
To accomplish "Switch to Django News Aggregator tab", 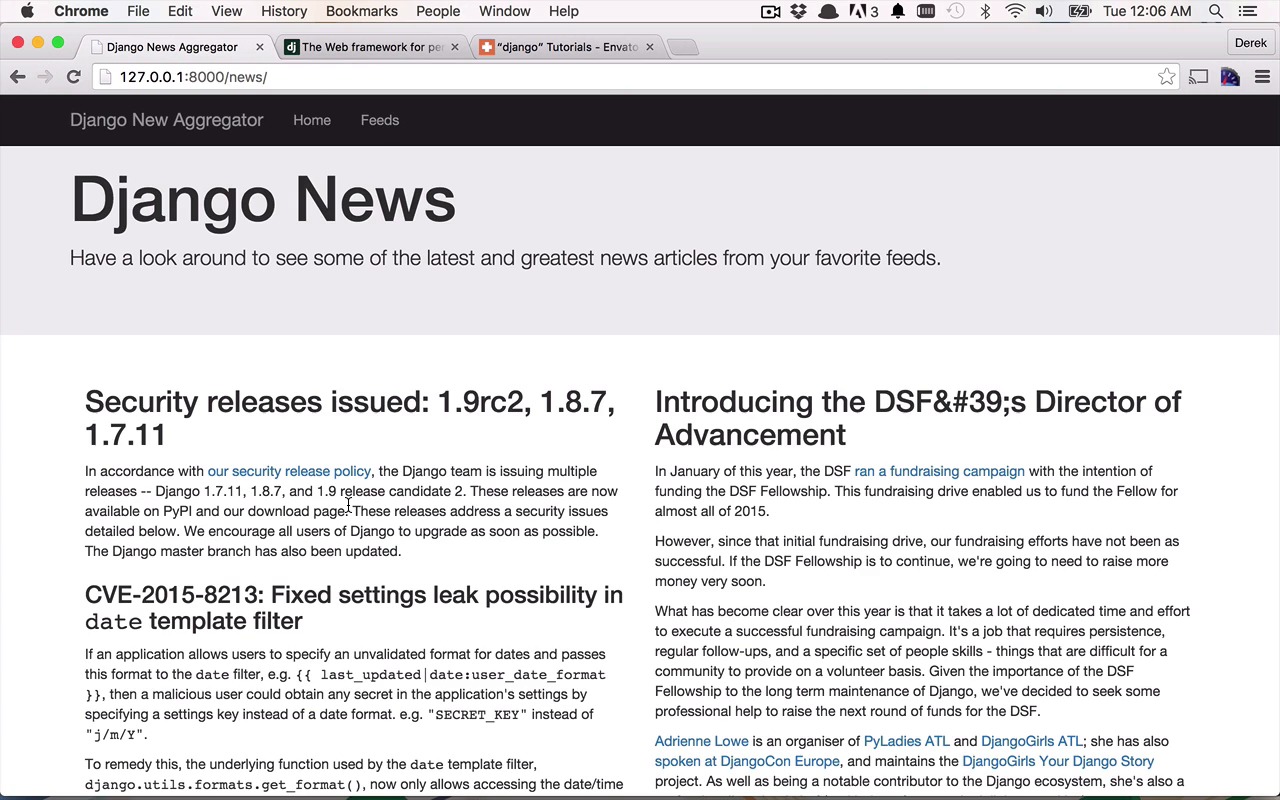I will pos(171,47).
